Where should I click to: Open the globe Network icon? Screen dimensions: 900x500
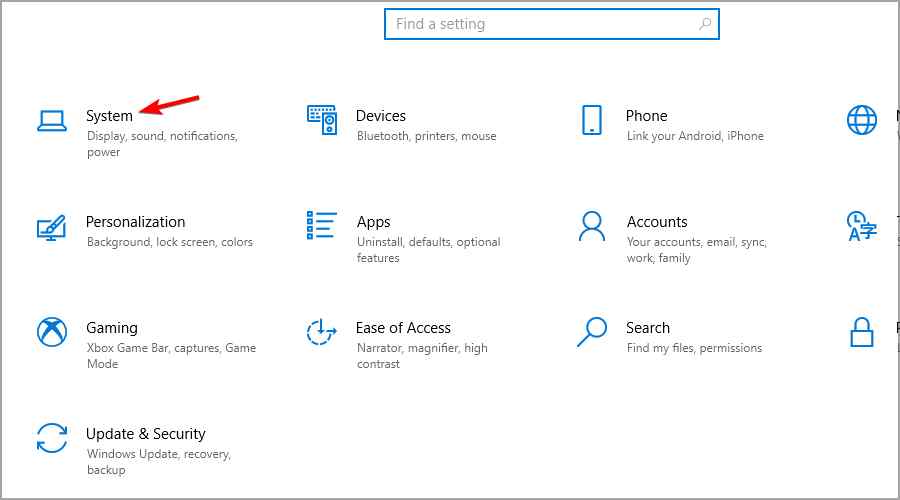[862, 120]
